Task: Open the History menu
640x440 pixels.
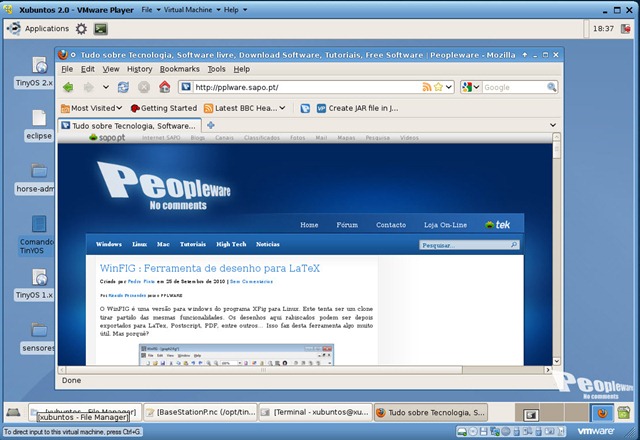Action: [x=139, y=69]
